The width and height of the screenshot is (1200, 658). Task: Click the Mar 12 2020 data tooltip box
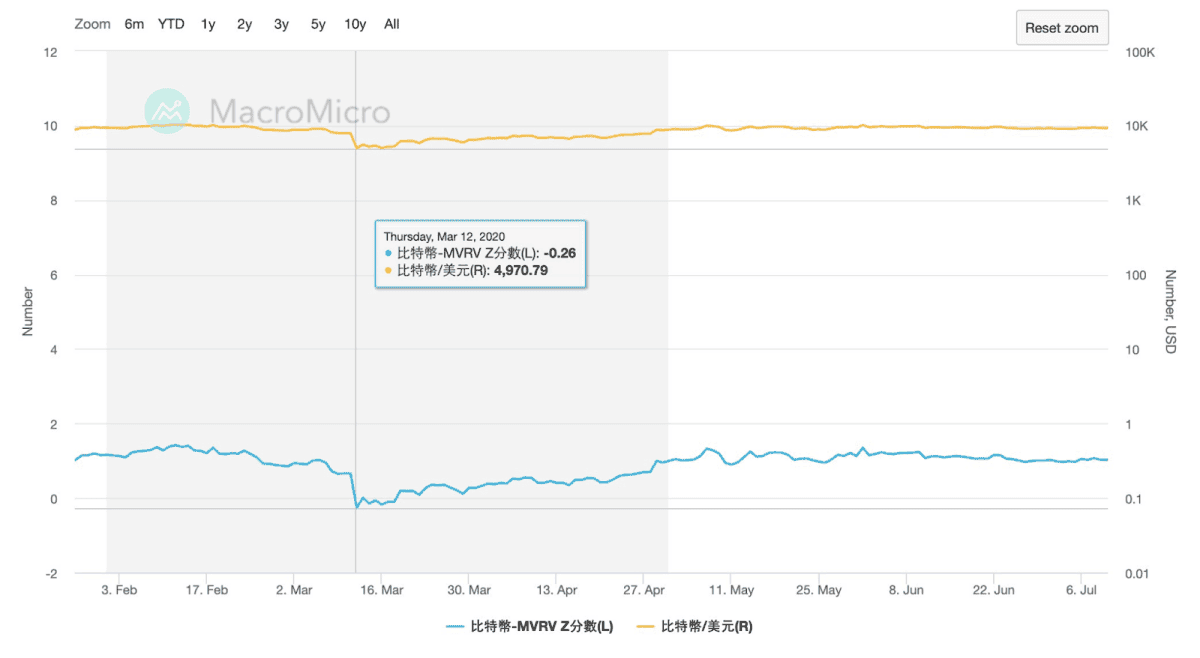[480, 253]
